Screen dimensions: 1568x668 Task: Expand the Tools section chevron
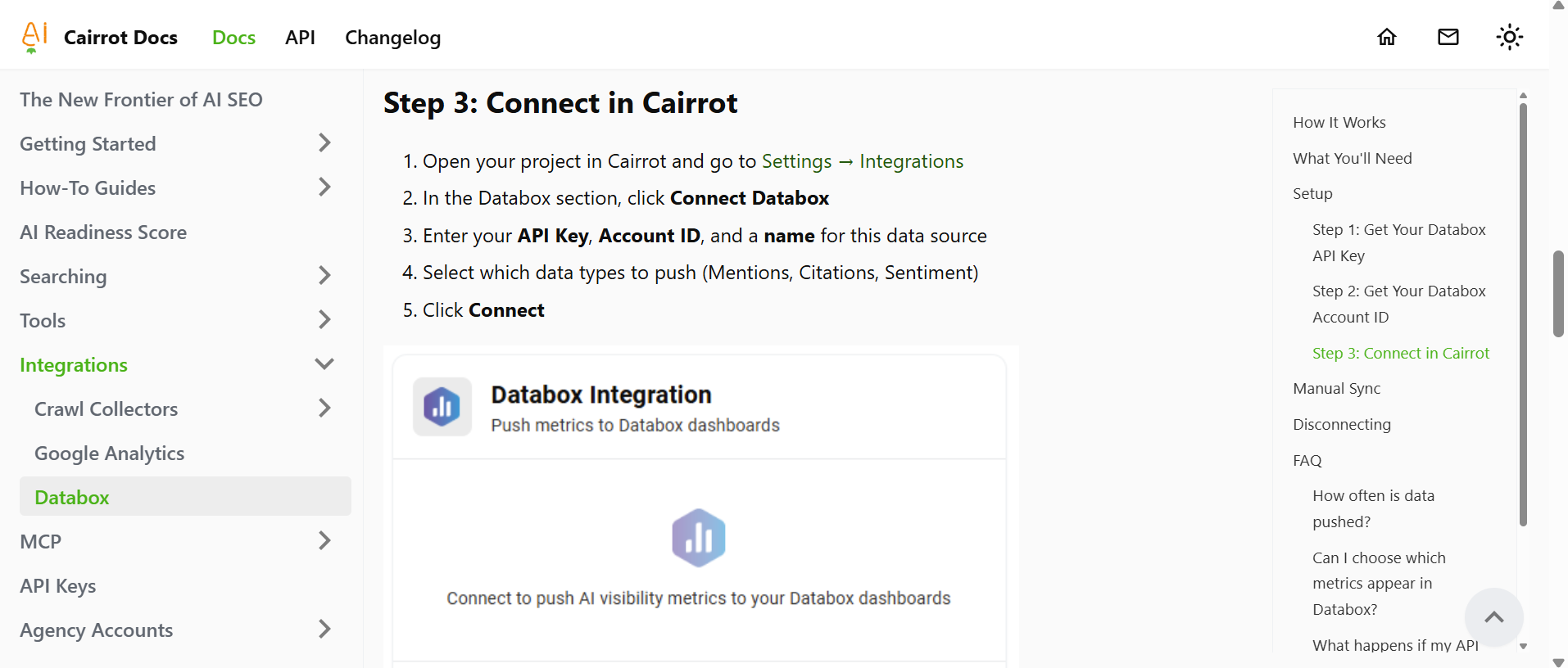(x=324, y=320)
